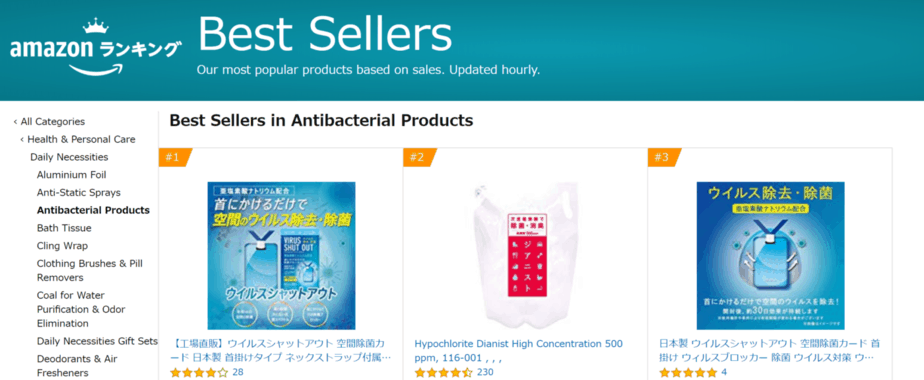Open the #1 Virus Shut Out product image
The height and width of the screenshot is (380, 924).
pos(281,255)
